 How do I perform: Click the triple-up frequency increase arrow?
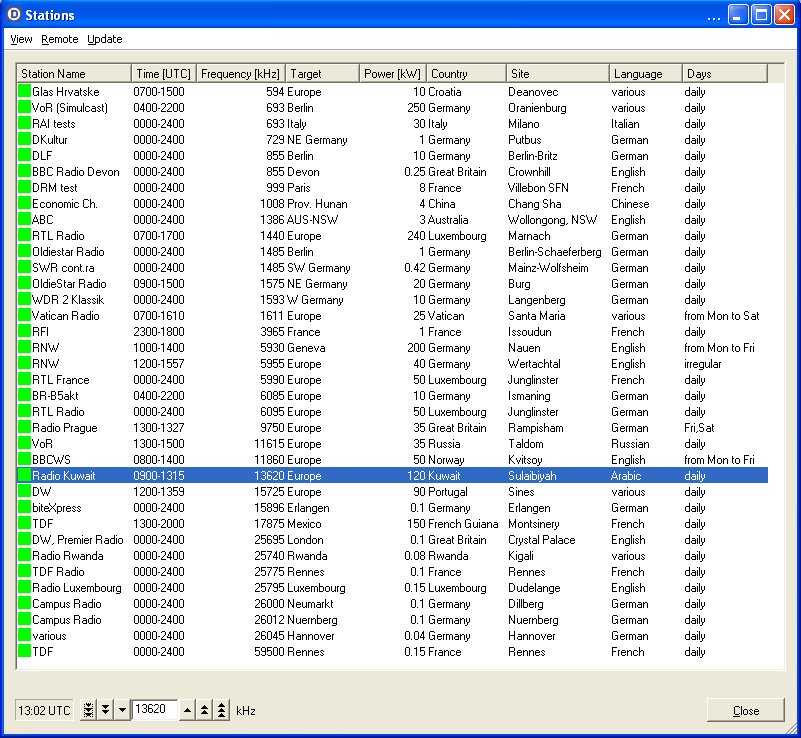(221, 710)
